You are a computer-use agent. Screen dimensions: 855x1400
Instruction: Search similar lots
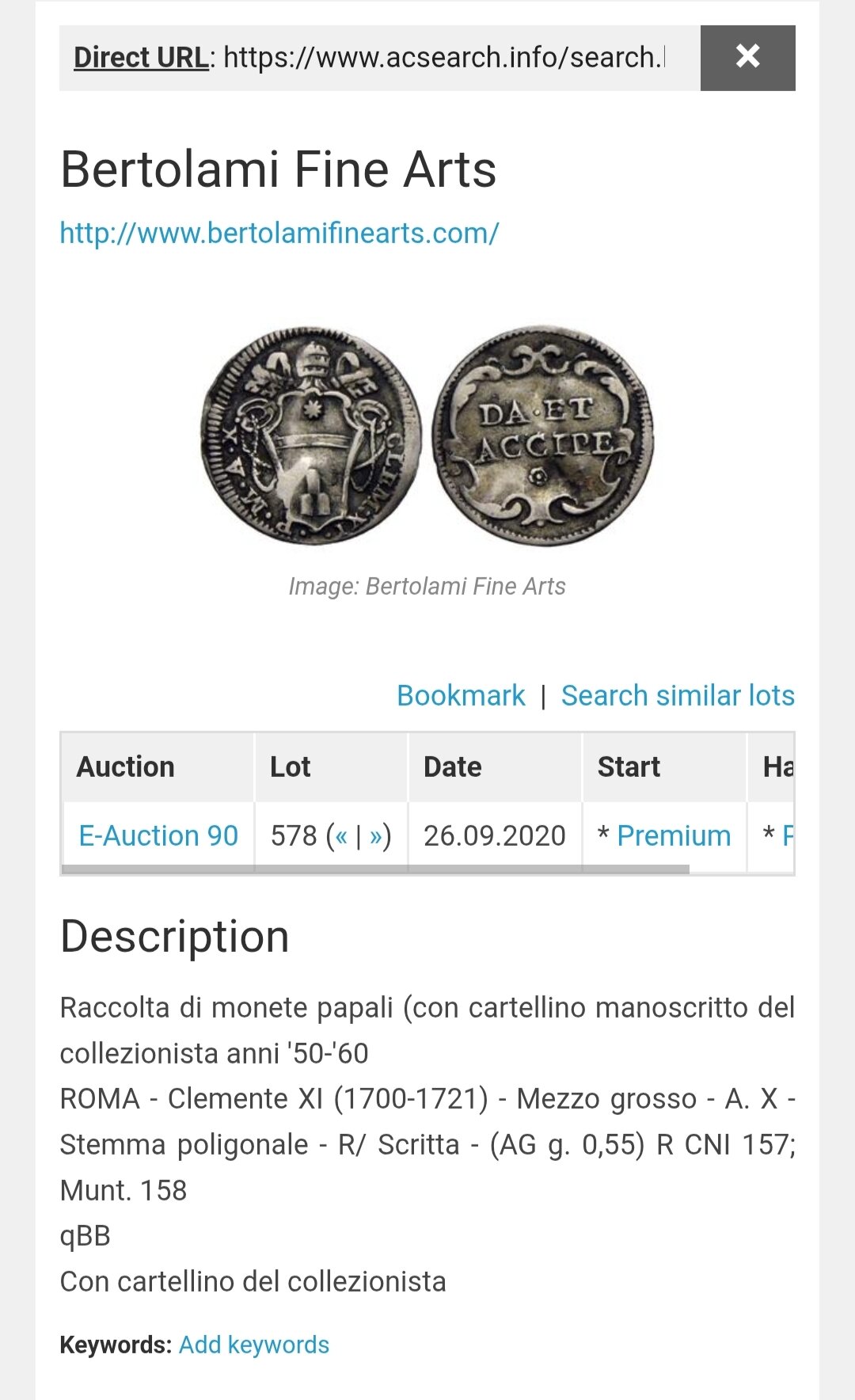(x=677, y=695)
